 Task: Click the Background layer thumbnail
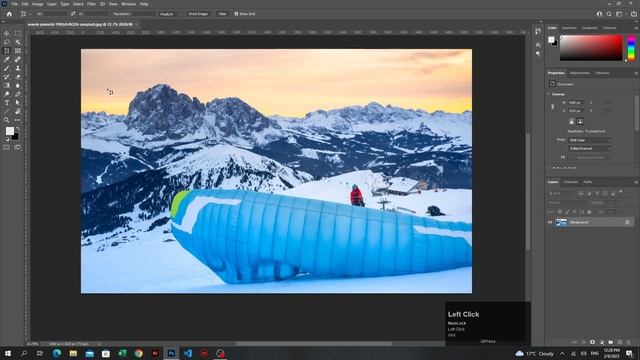pyautogui.click(x=562, y=222)
